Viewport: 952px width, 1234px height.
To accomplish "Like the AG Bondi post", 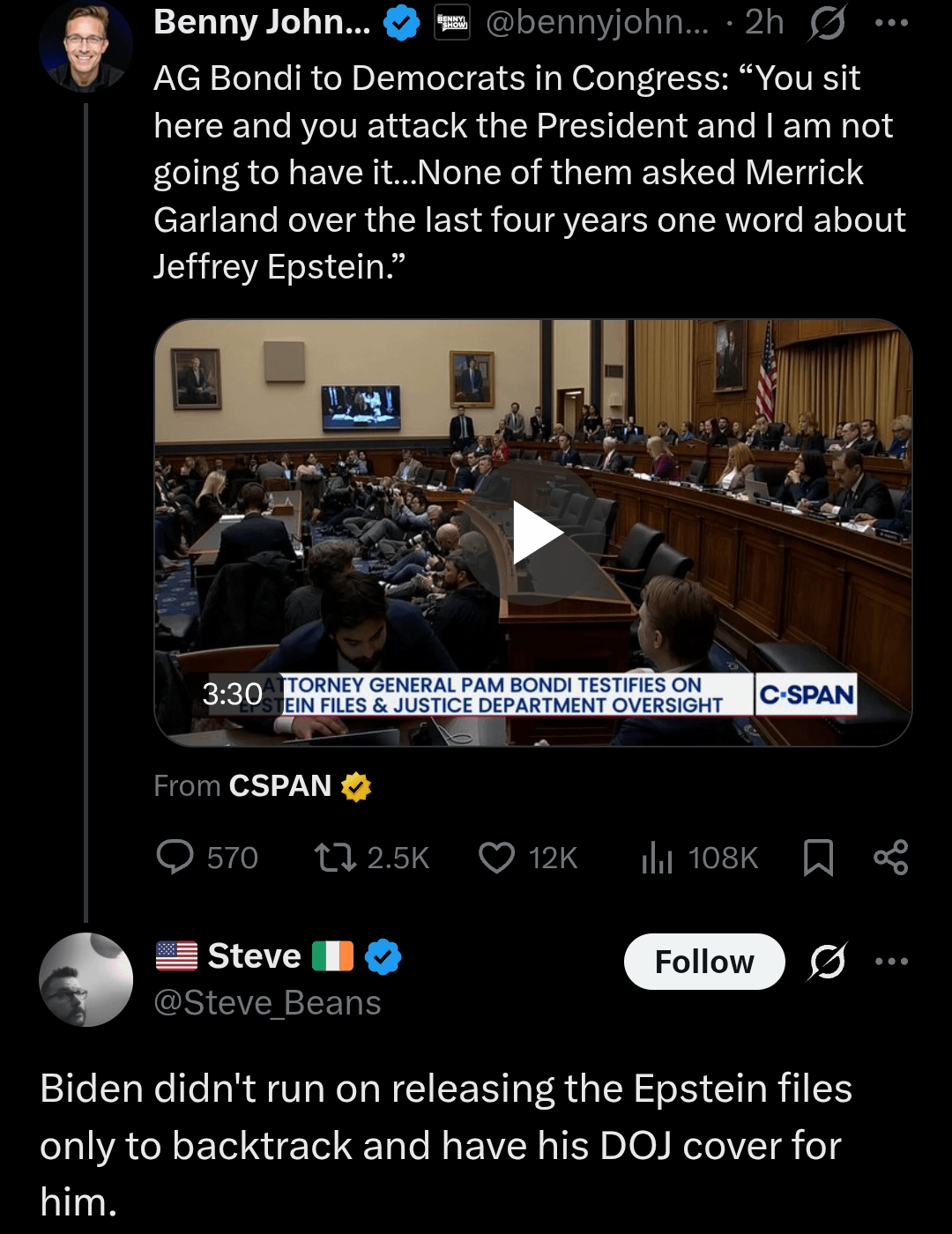I will pyautogui.click(x=496, y=857).
